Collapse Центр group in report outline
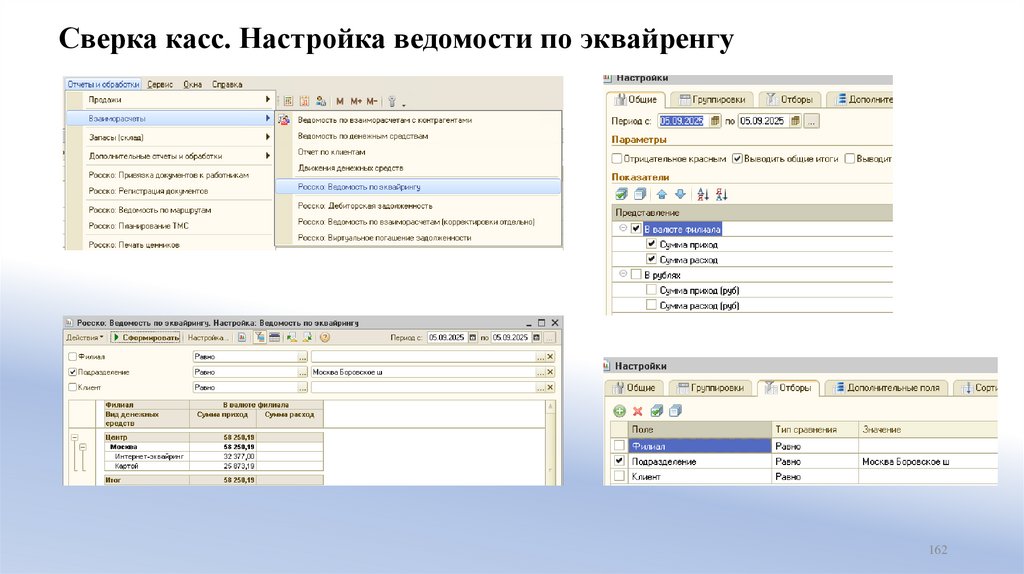This screenshot has height=574, width=1024. click(74, 438)
